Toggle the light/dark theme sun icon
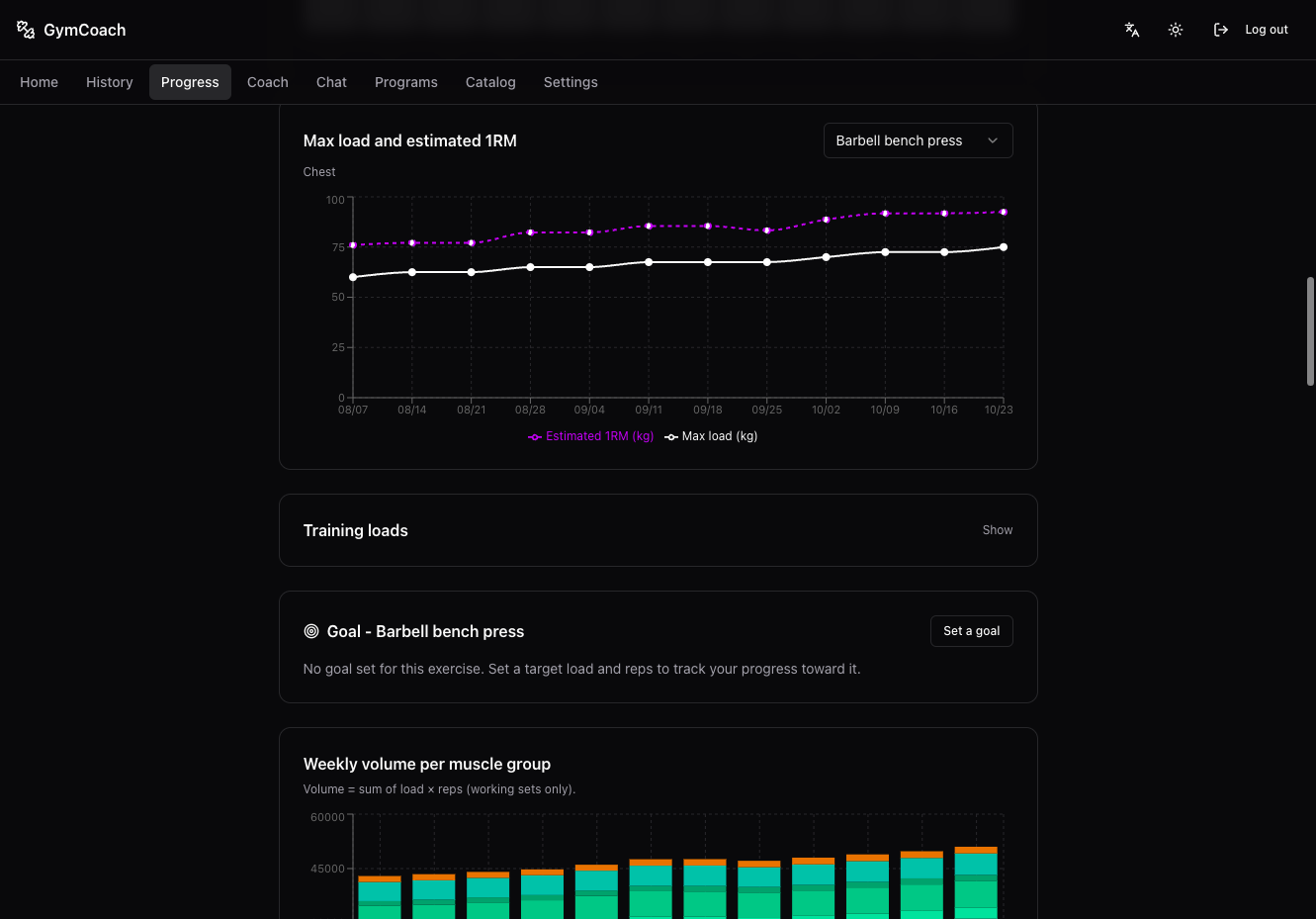The width and height of the screenshot is (1316, 919). (1176, 30)
